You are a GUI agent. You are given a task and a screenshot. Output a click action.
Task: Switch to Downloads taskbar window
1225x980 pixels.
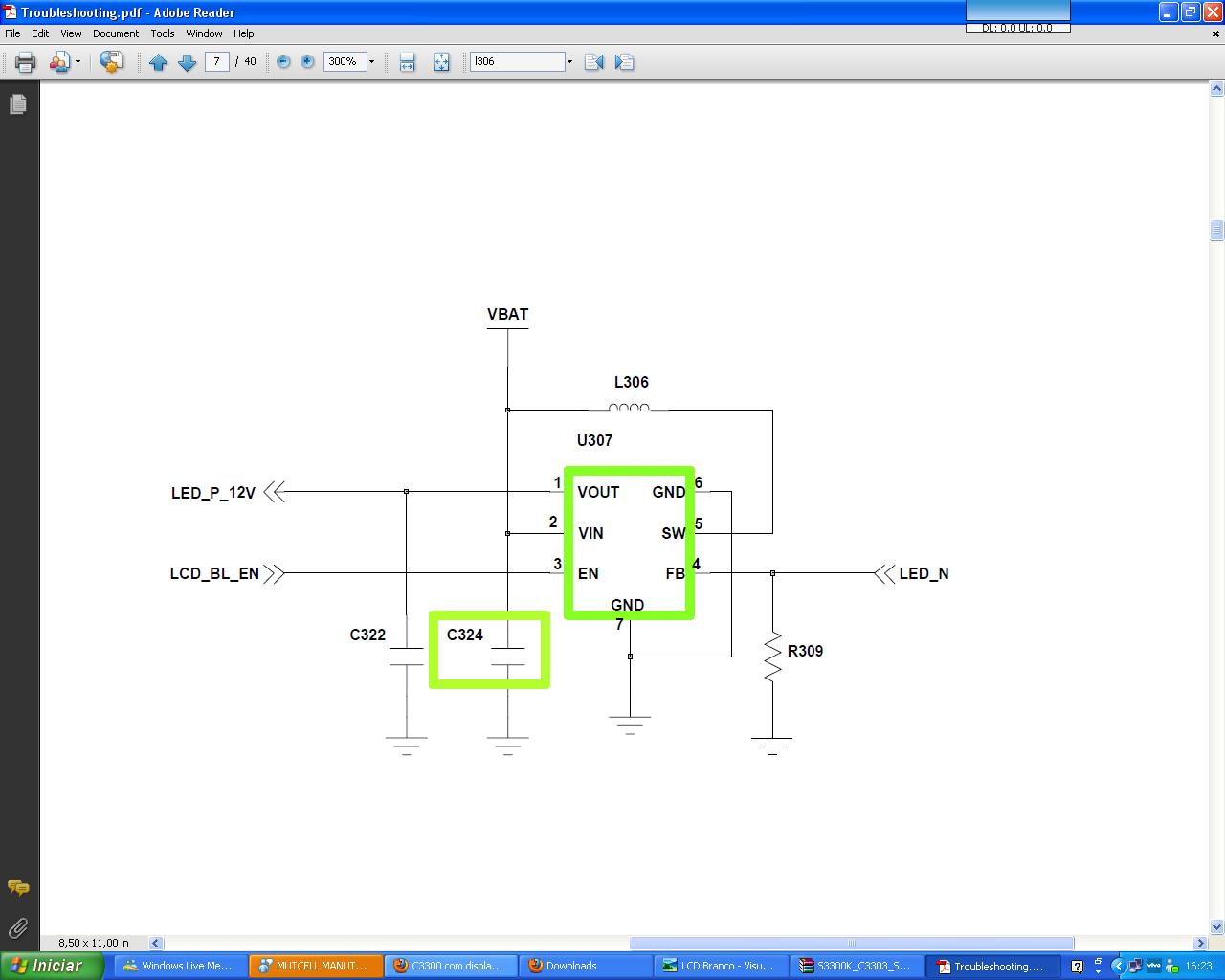[x=585, y=966]
